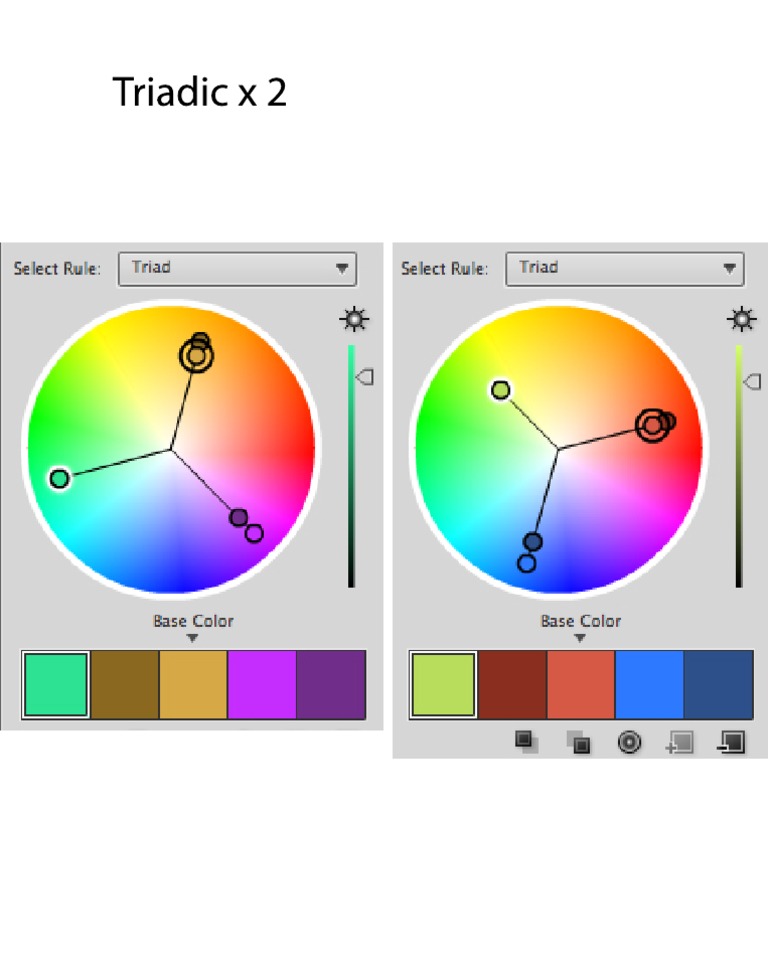Click the green base marker on left color wheel
The width and height of the screenshot is (768, 975).
(x=59, y=479)
